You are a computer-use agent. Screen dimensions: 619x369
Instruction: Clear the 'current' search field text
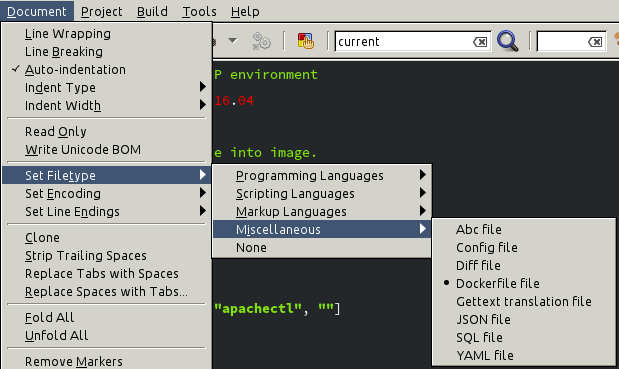click(x=480, y=42)
